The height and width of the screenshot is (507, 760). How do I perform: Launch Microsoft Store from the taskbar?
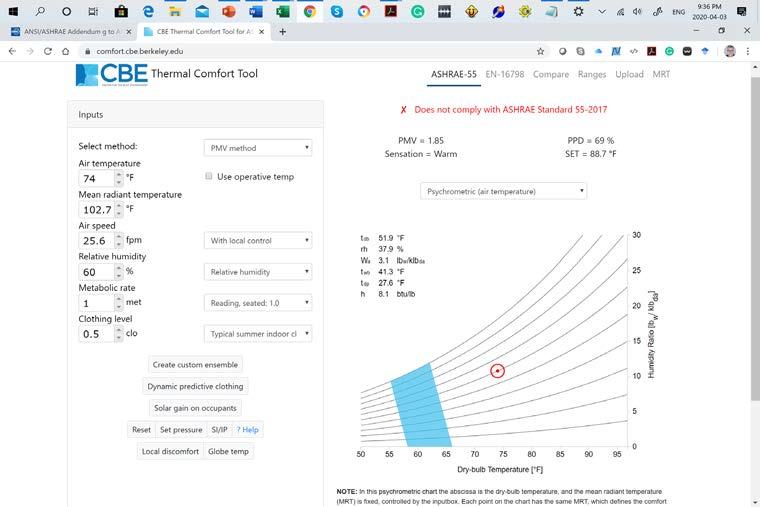(x=121, y=11)
